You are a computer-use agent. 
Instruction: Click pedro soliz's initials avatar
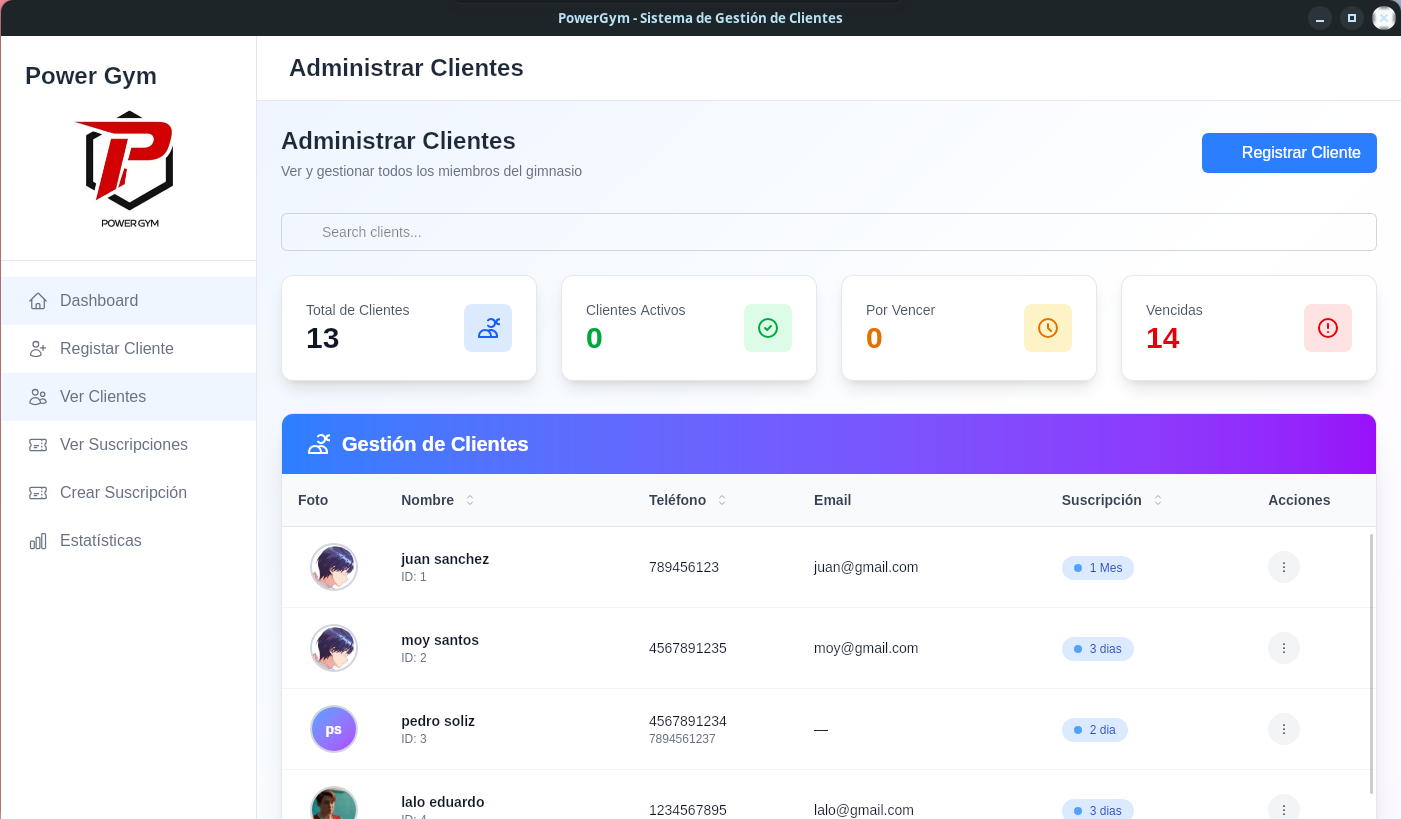tap(334, 729)
